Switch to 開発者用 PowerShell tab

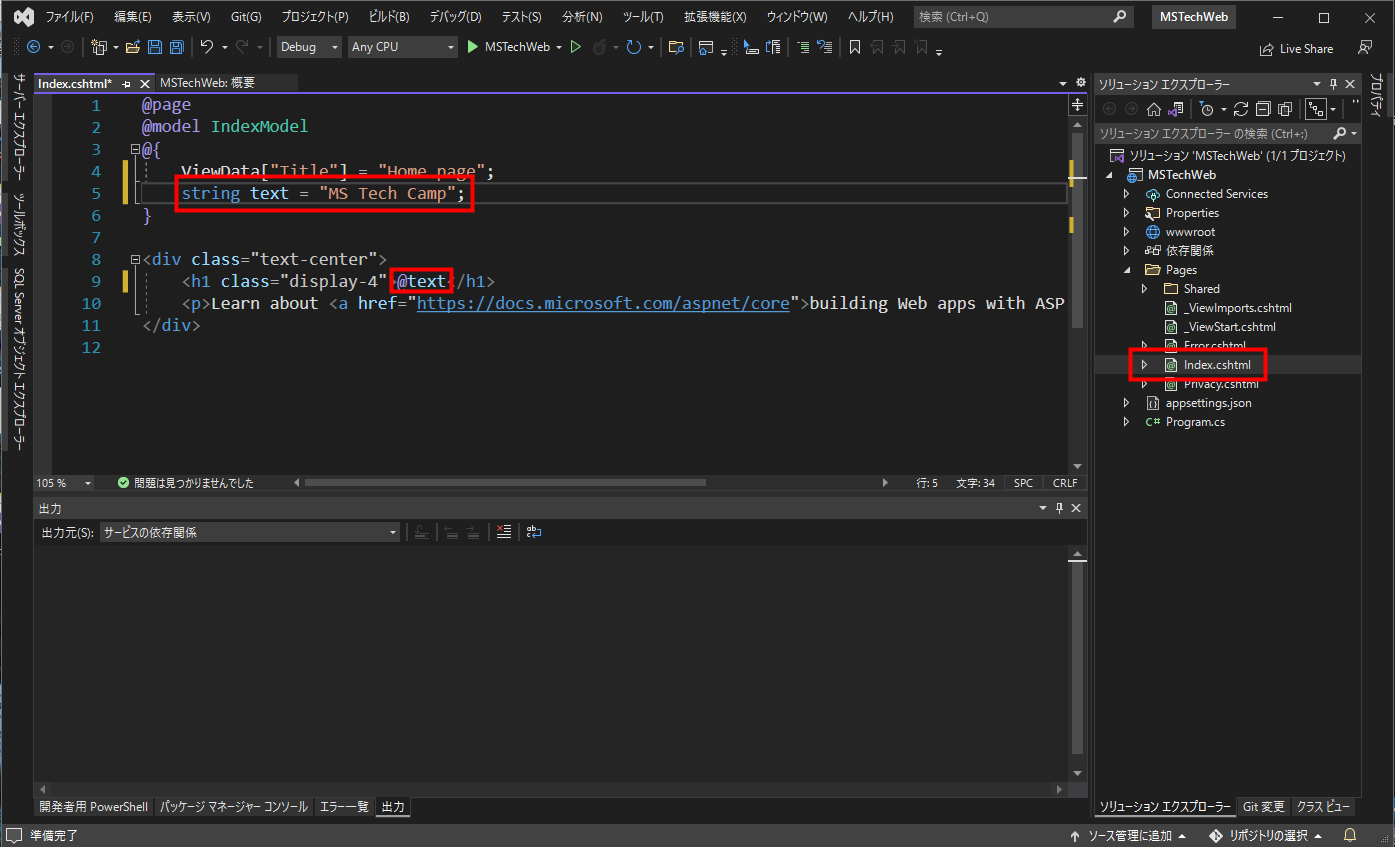click(x=93, y=807)
